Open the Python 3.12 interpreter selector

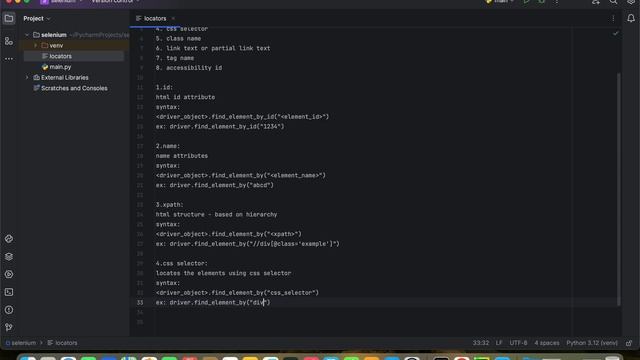point(592,343)
